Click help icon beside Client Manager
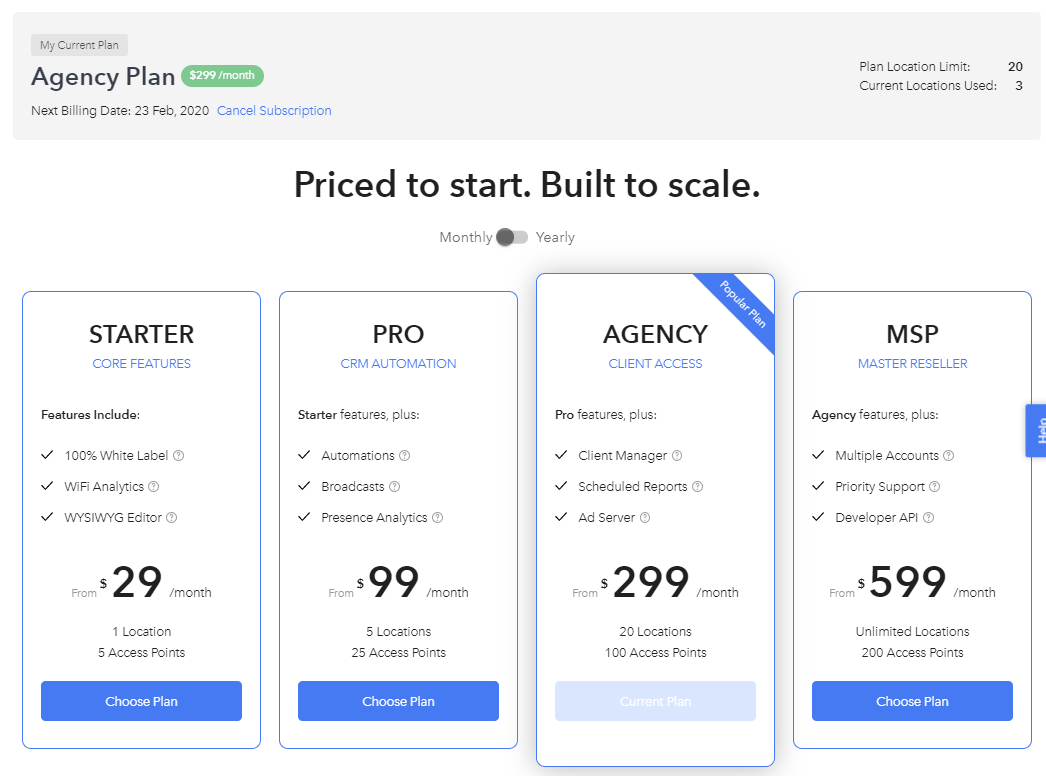Image resolution: width=1046 pixels, height=776 pixels. (676, 456)
